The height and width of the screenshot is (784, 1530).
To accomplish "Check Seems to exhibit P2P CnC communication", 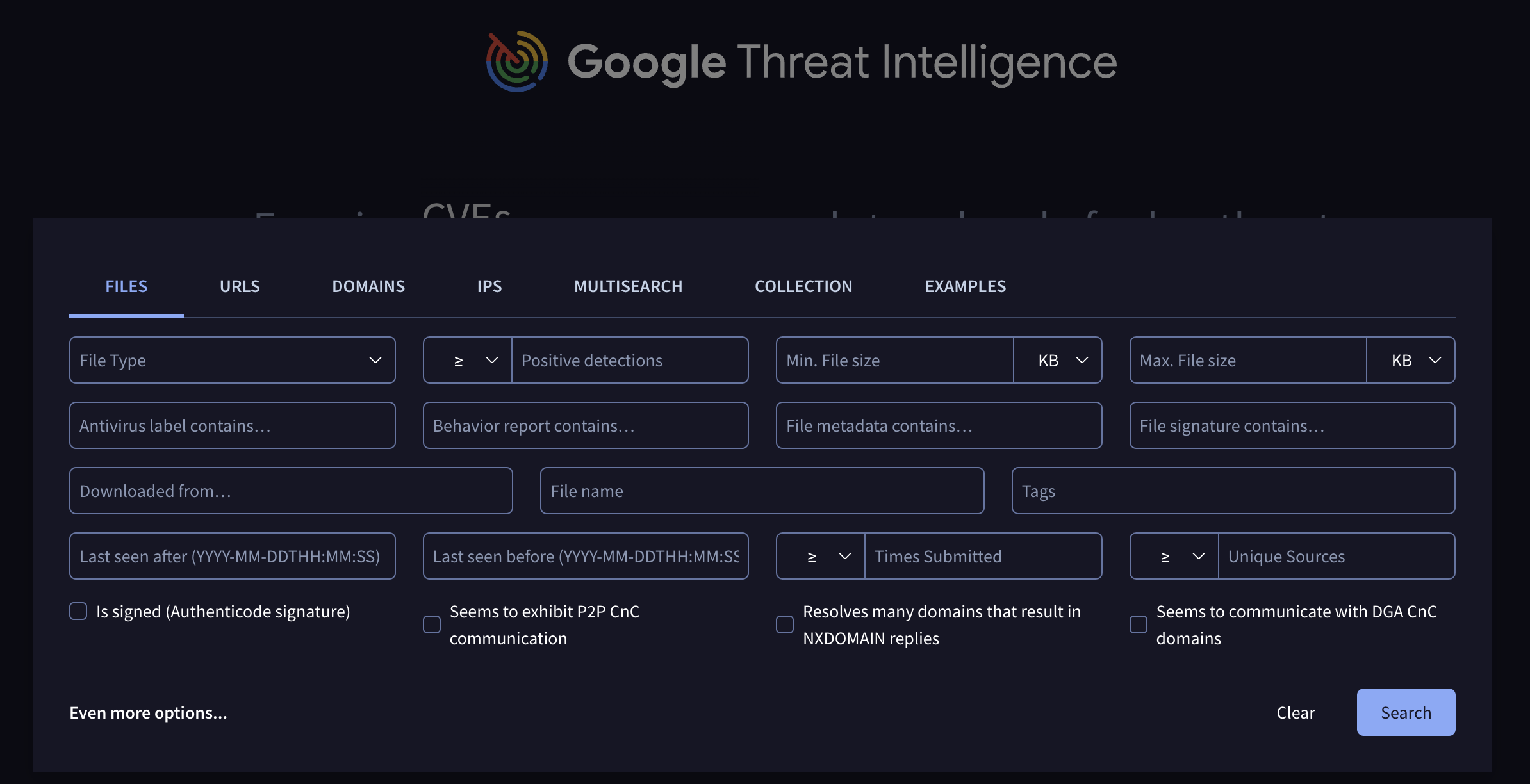I will 432,625.
